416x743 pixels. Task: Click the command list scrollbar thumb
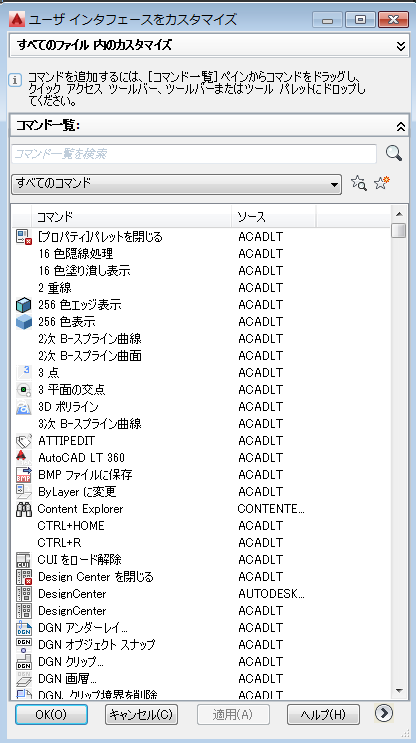[399, 231]
